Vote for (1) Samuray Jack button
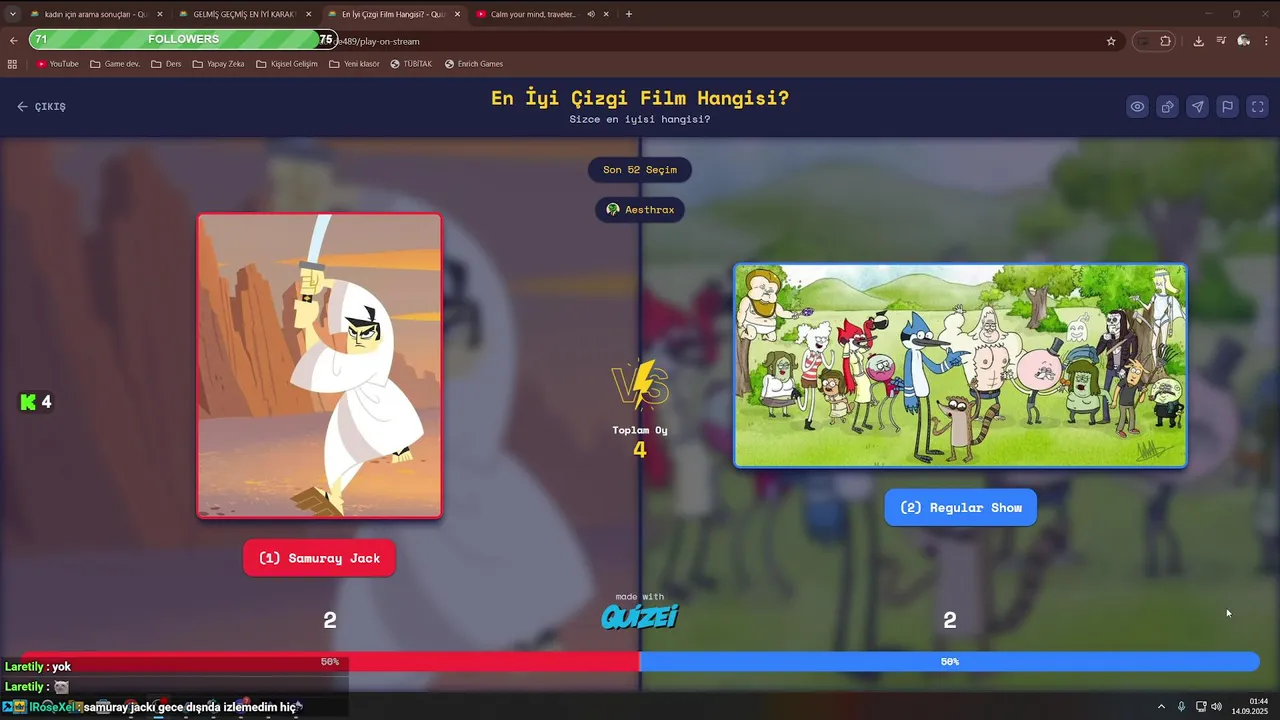Viewport: 1280px width, 720px height. pyautogui.click(x=319, y=558)
